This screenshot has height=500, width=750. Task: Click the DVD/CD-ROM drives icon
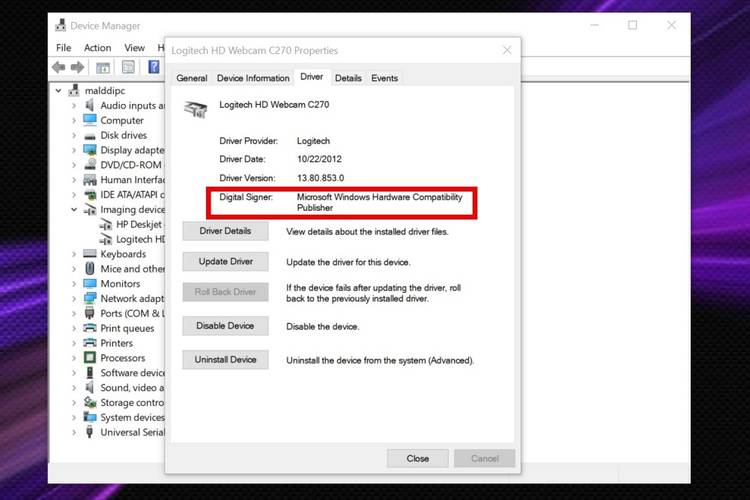pyautogui.click(x=90, y=165)
